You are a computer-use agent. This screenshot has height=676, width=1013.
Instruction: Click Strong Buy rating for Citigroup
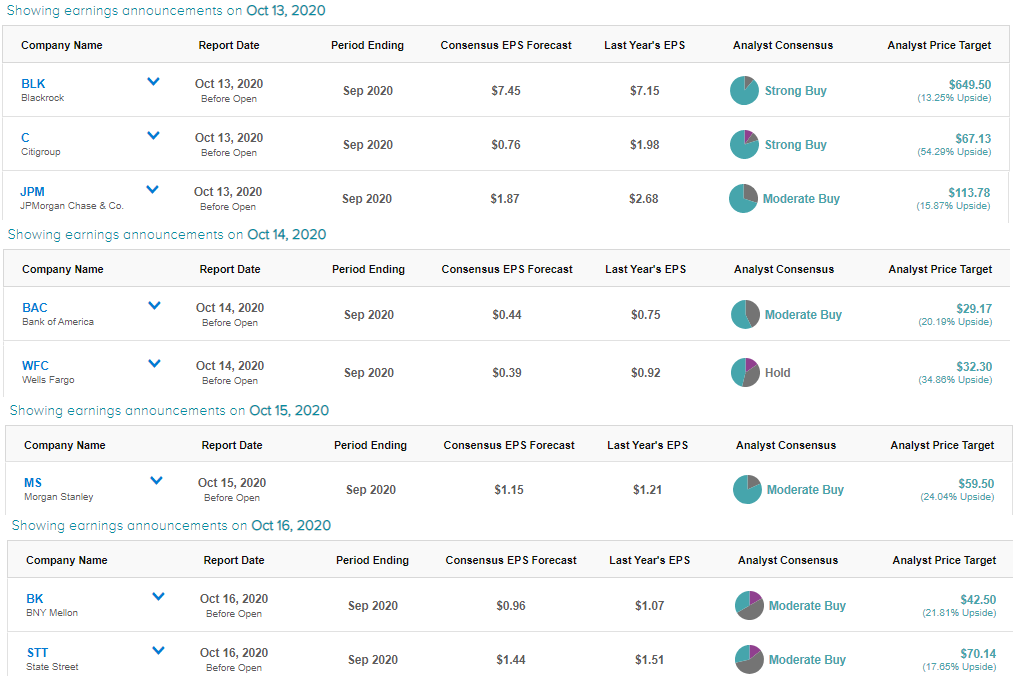click(795, 145)
